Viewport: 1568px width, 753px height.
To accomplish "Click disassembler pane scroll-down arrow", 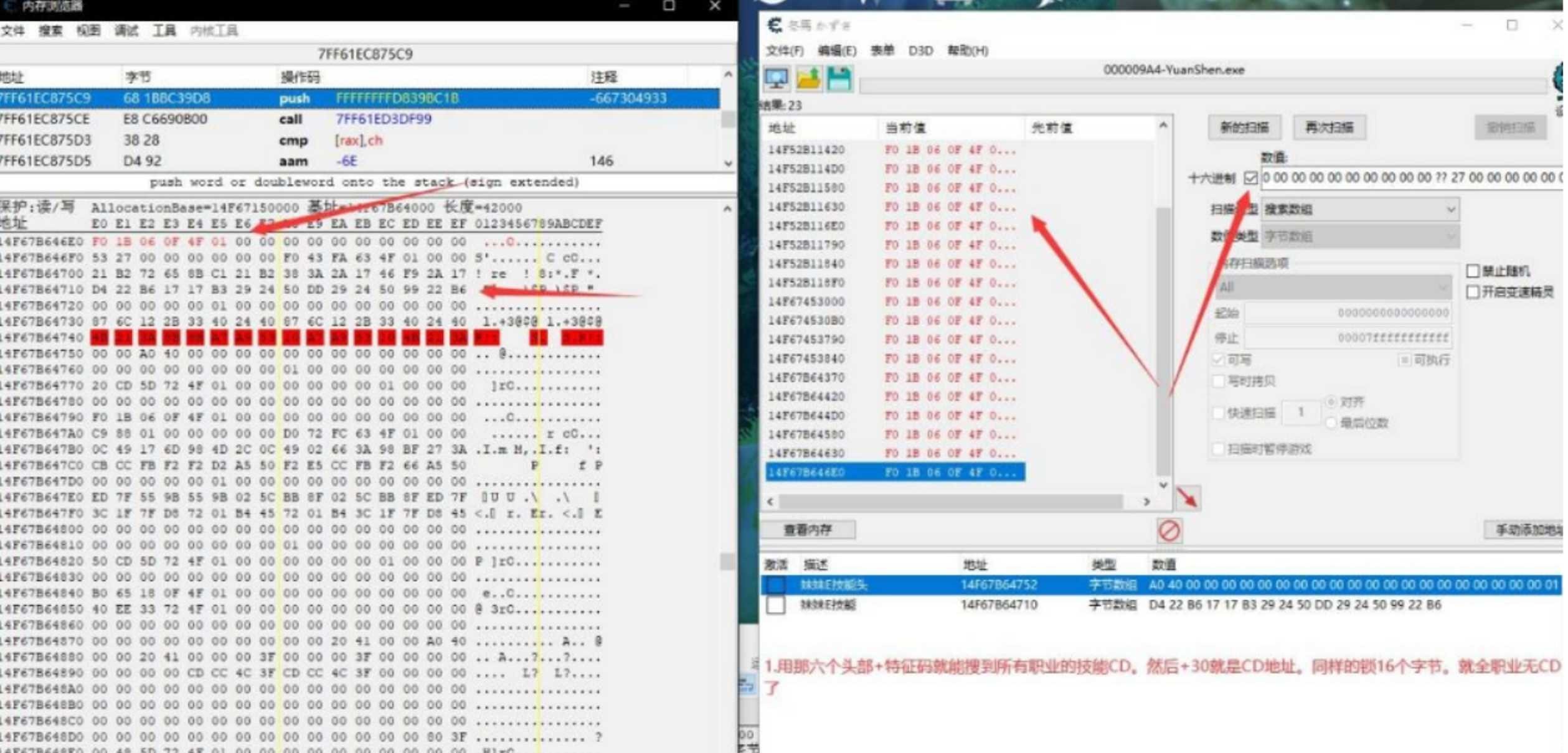I will [x=728, y=164].
